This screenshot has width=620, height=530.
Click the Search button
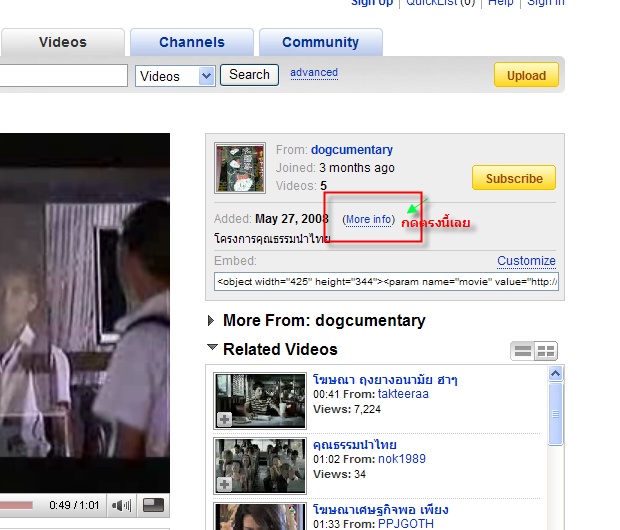[250, 75]
